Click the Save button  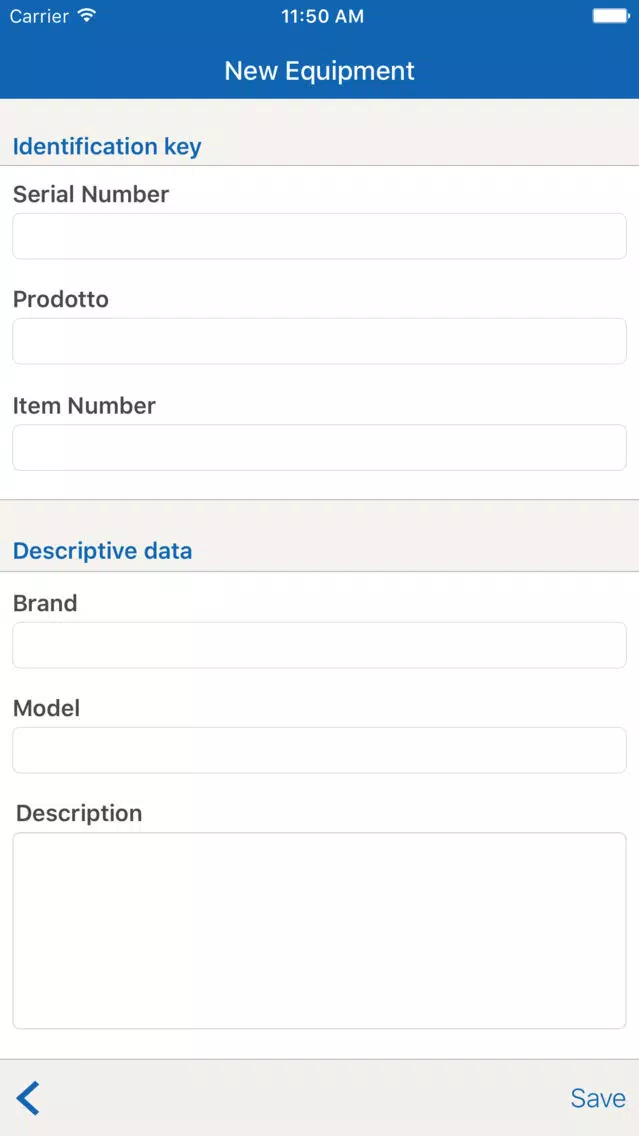tap(598, 1098)
